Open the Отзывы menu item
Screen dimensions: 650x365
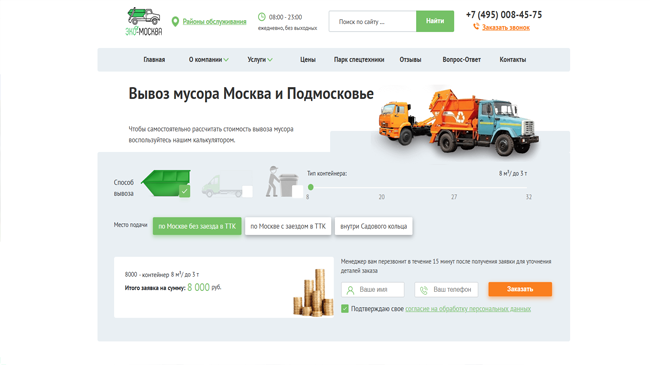410,60
